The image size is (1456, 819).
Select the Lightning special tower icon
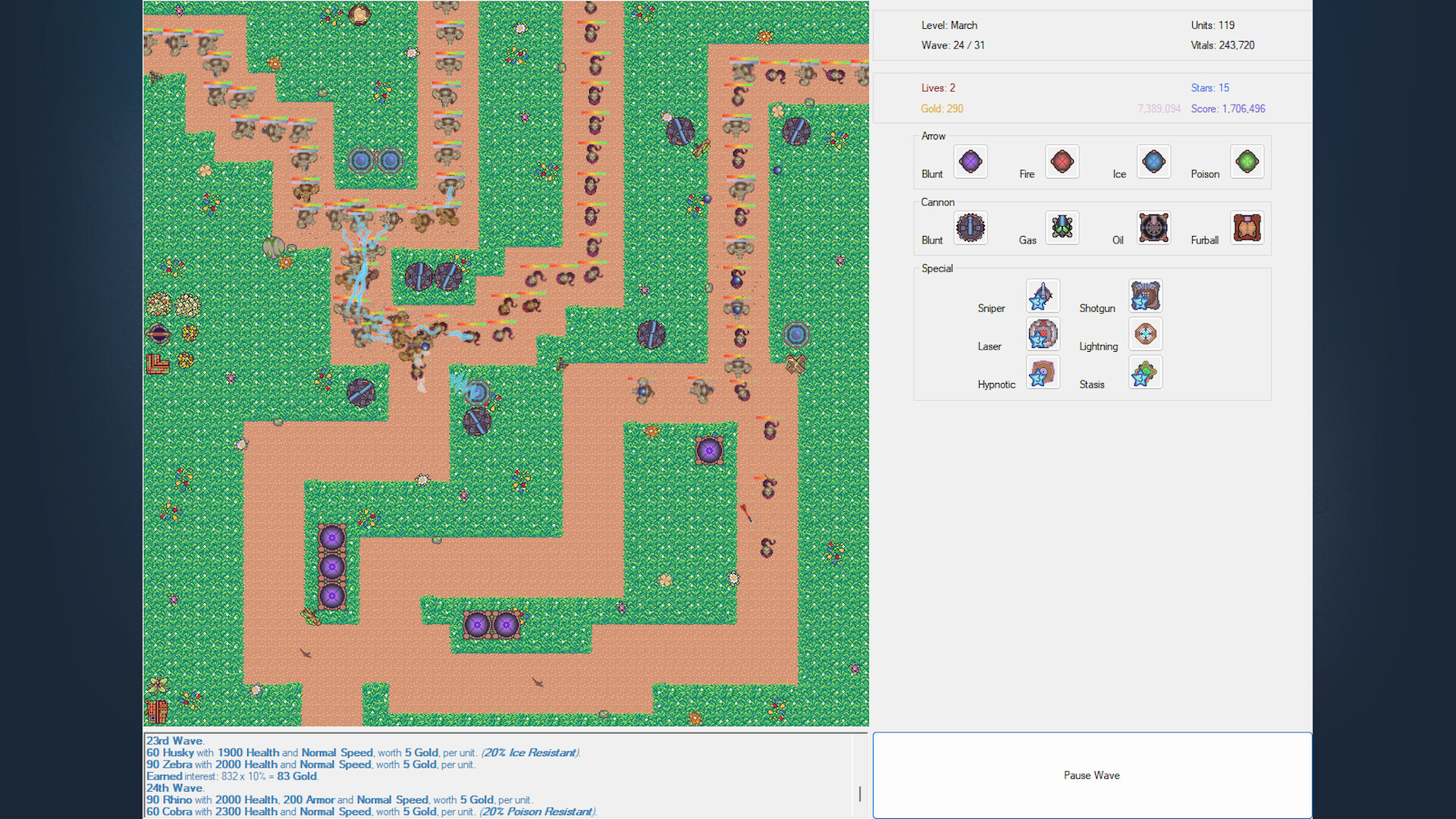(x=1145, y=334)
